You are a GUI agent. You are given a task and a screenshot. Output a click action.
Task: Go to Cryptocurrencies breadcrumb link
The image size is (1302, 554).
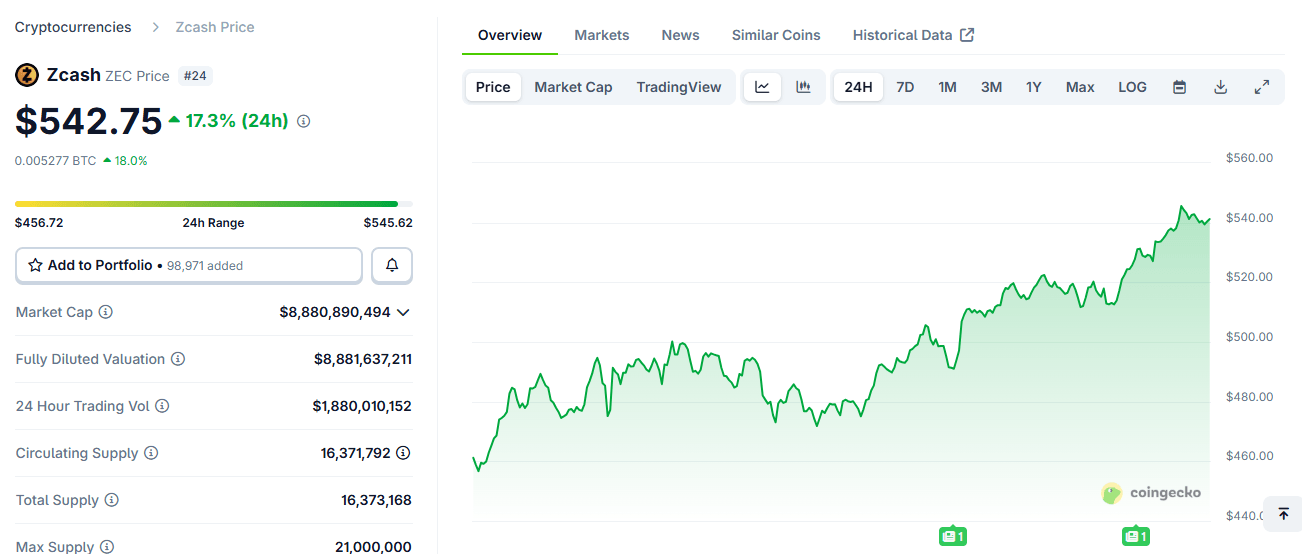coord(73,27)
